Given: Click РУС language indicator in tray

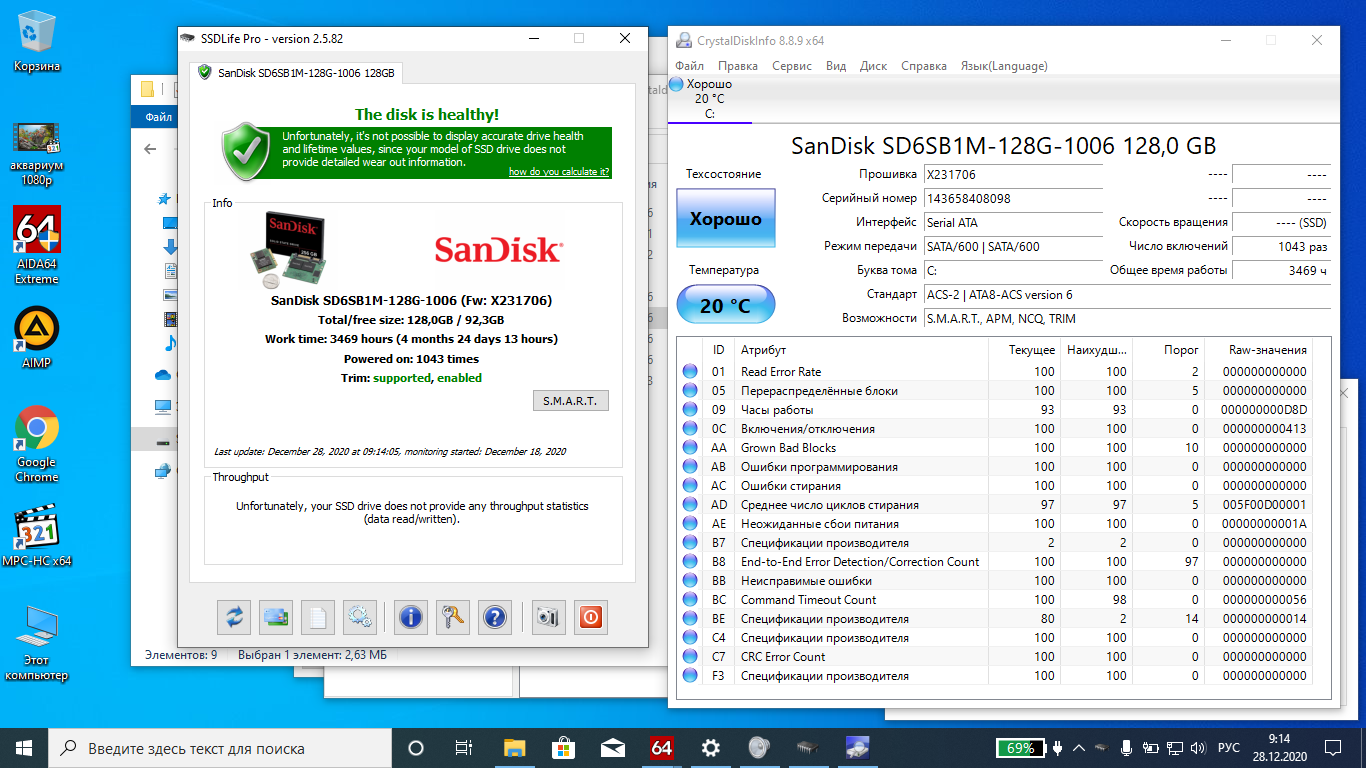Looking at the screenshot, I should pos(1229,748).
